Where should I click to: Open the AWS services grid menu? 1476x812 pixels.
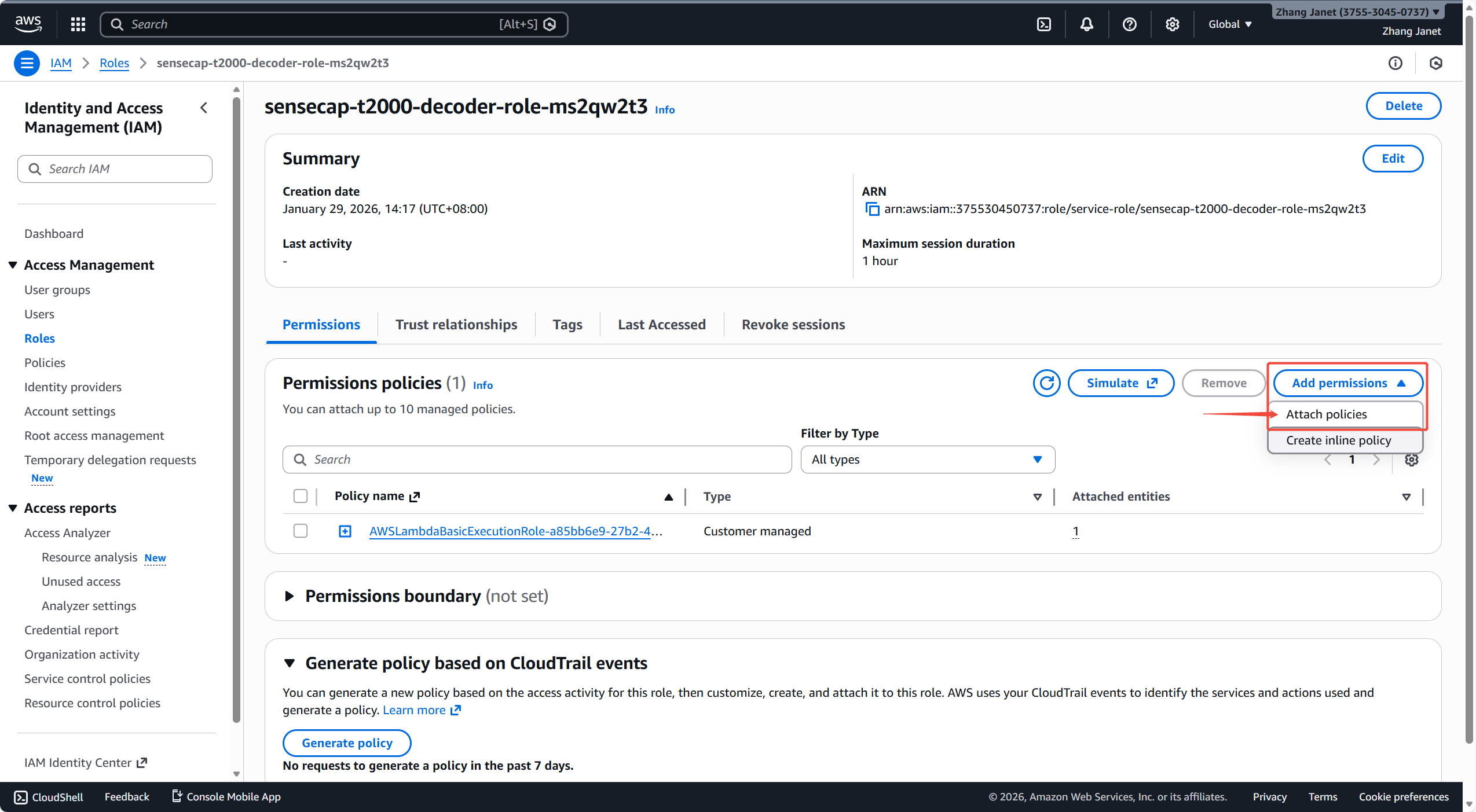78,24
